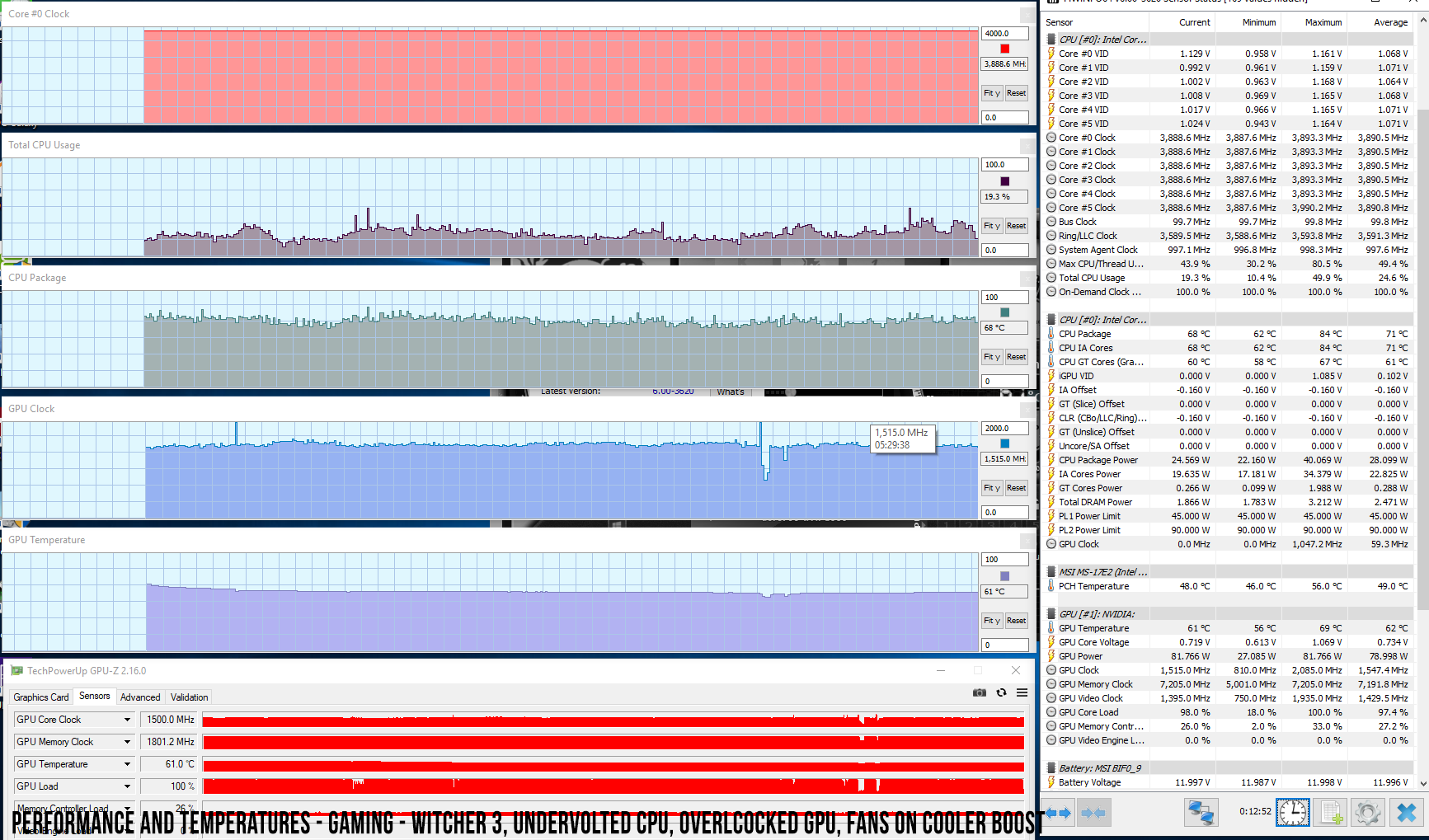Click thermometer icon beside PCH Temperature

(1051, 586)
